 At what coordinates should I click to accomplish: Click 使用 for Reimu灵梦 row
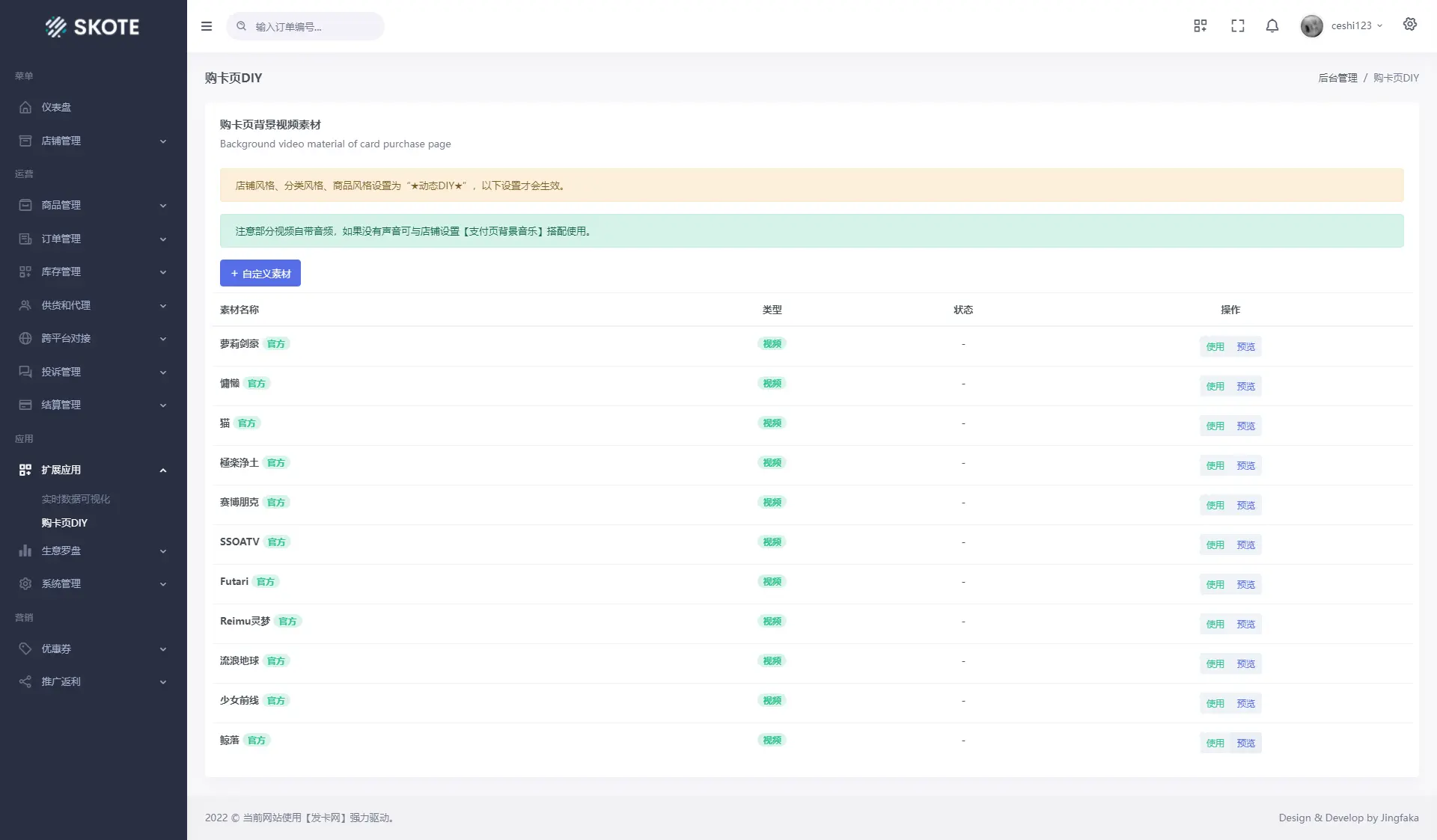pyautogui.click(x=1215, y=624)
